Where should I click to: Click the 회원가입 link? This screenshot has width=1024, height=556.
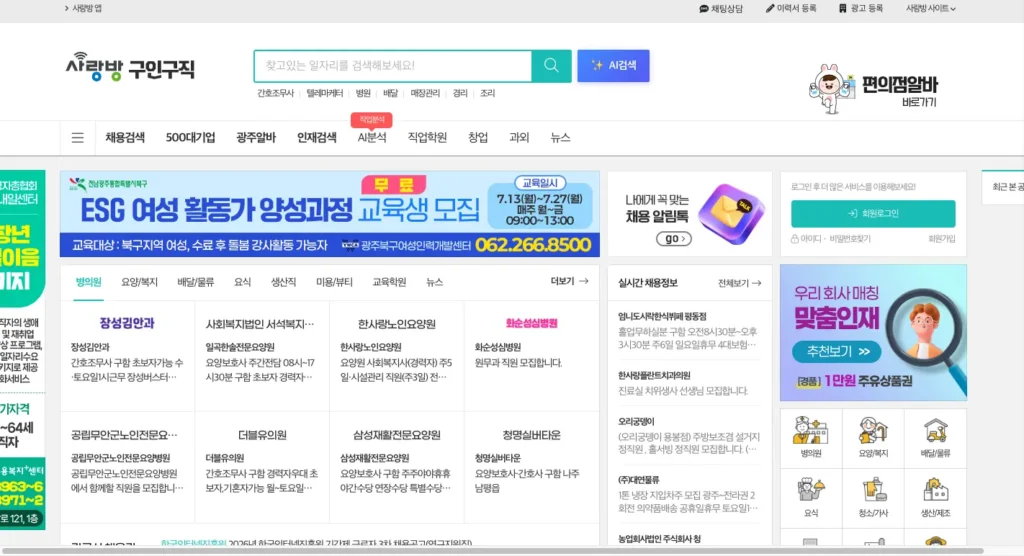point(942,239)
